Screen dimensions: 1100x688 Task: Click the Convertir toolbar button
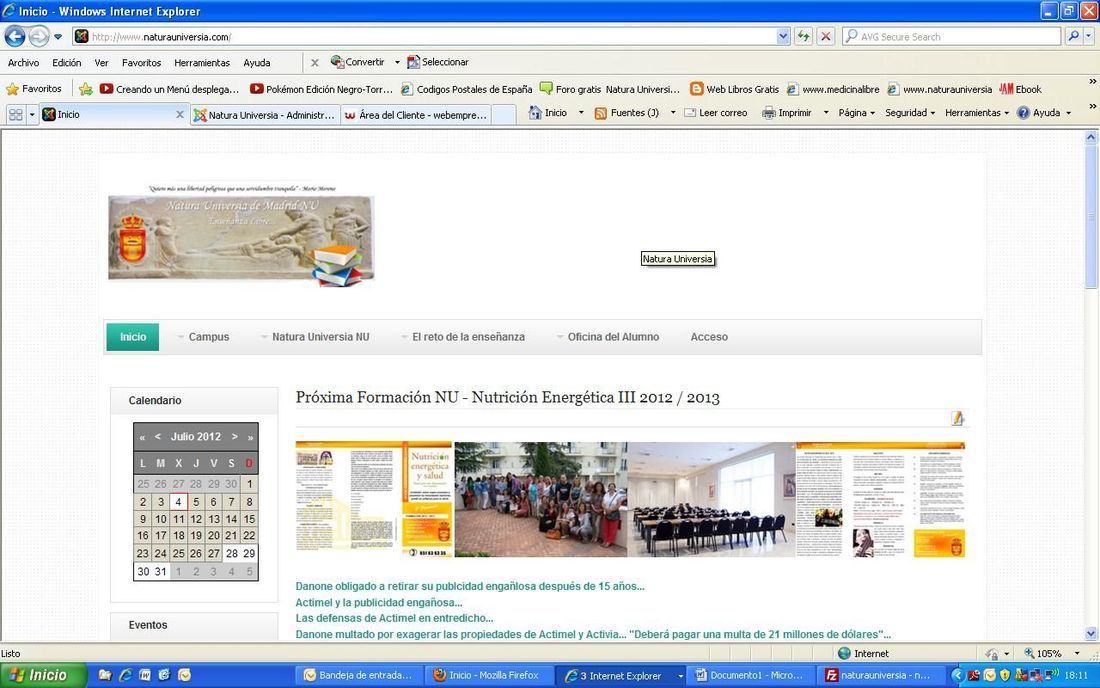click(358, 62)
